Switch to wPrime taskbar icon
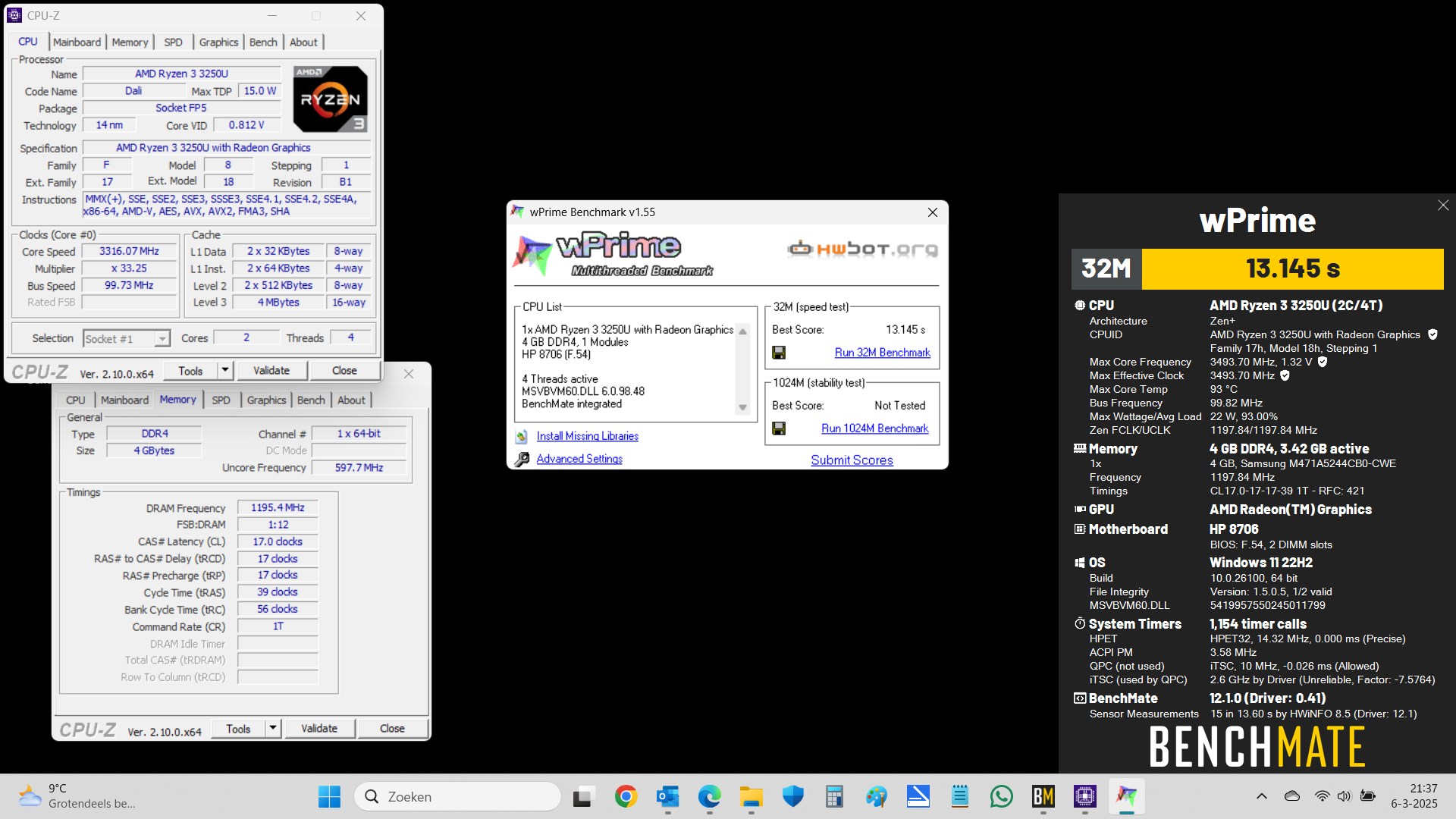1456x819 pixels. pos(1127,796)
